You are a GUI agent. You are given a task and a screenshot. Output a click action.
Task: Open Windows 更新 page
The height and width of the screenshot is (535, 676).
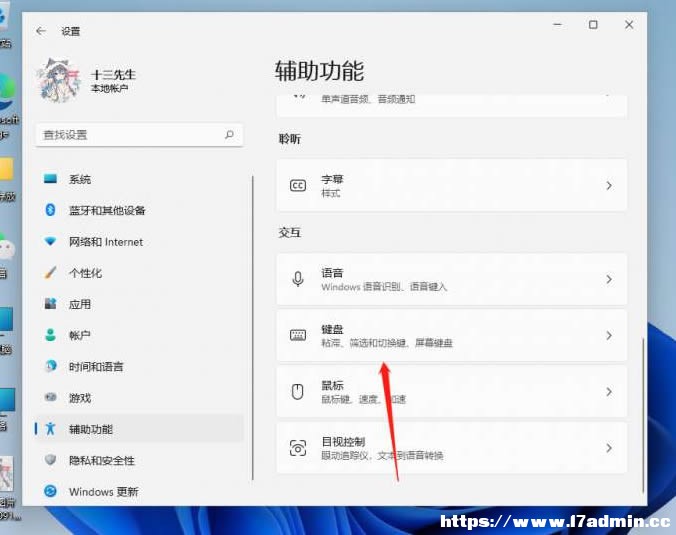[139, 491]
